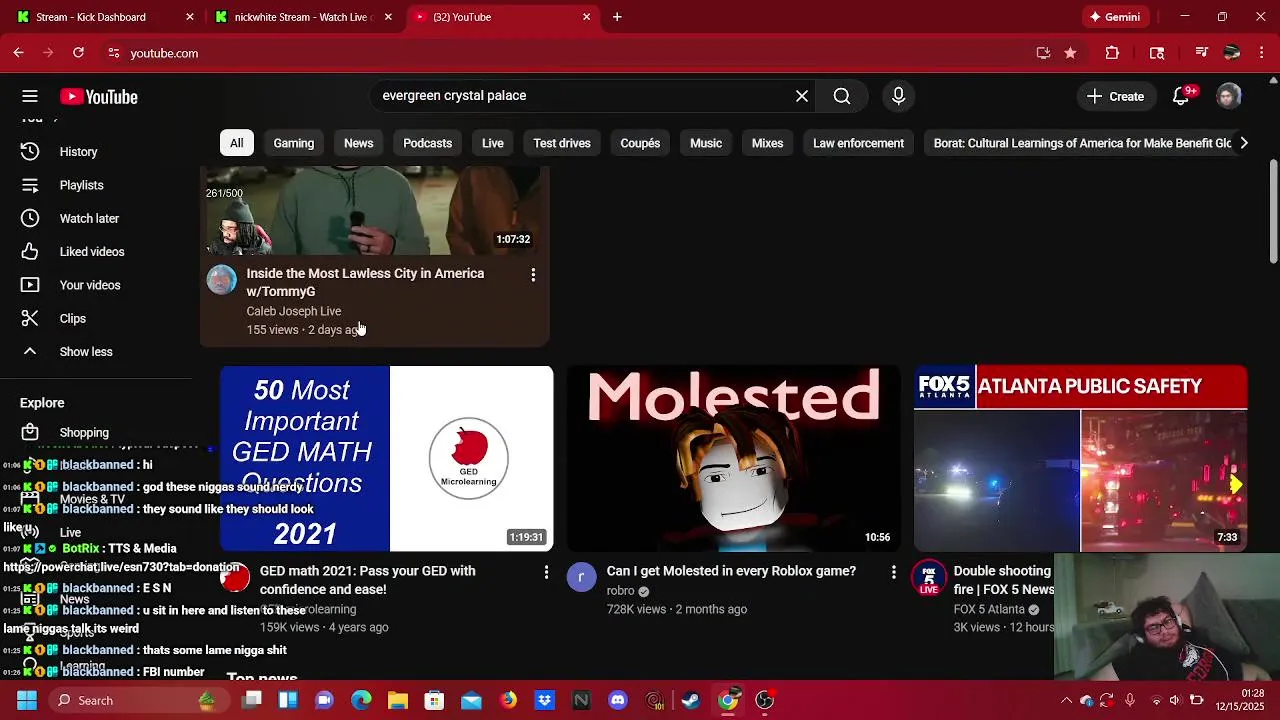Select the Test drives filter chip
The height and width of the screenshot is (720, 1280).
562,143
